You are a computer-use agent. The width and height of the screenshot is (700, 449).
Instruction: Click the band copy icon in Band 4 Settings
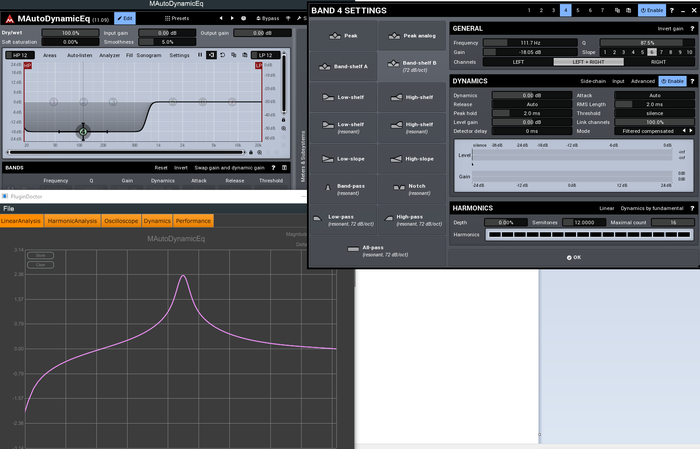pyautogui.click(x=617, y=10)
